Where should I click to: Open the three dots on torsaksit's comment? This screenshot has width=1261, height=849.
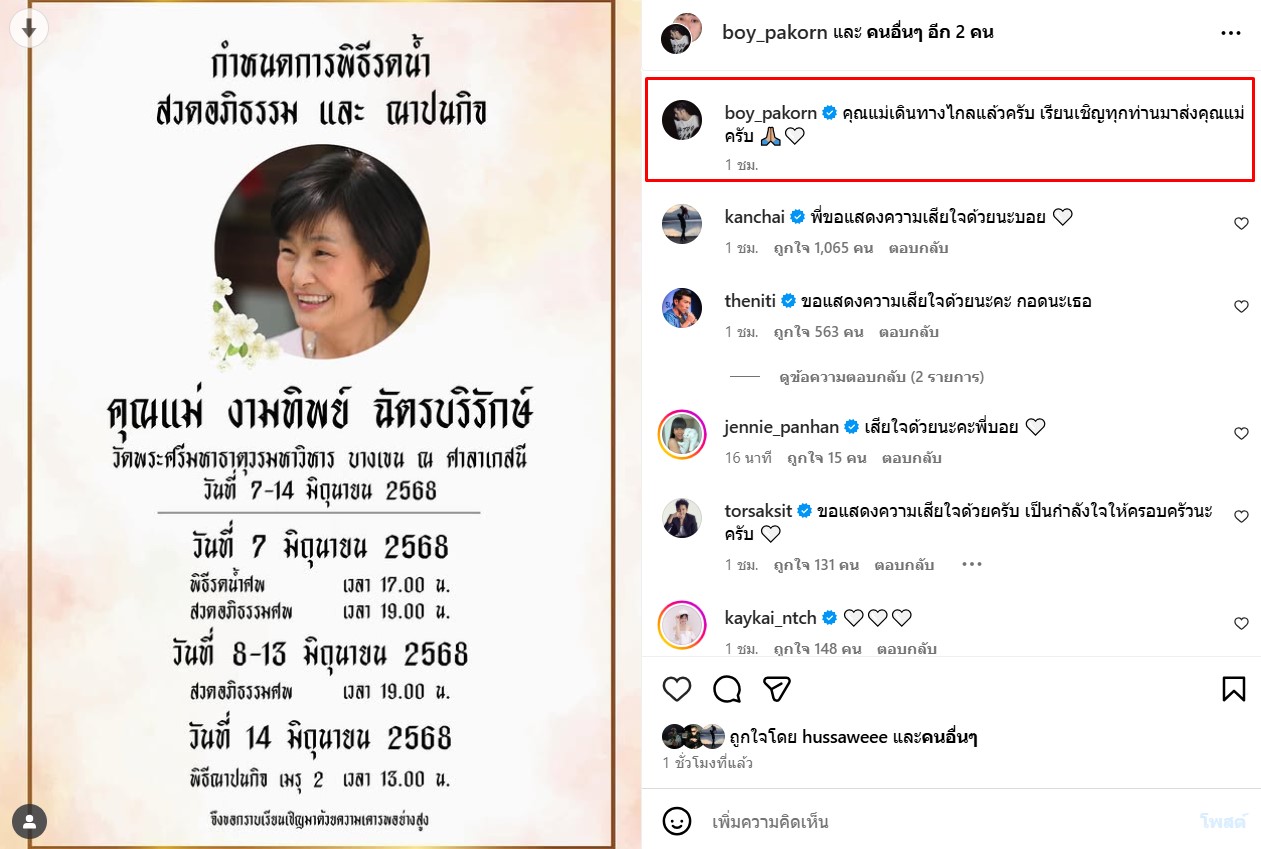971,564
